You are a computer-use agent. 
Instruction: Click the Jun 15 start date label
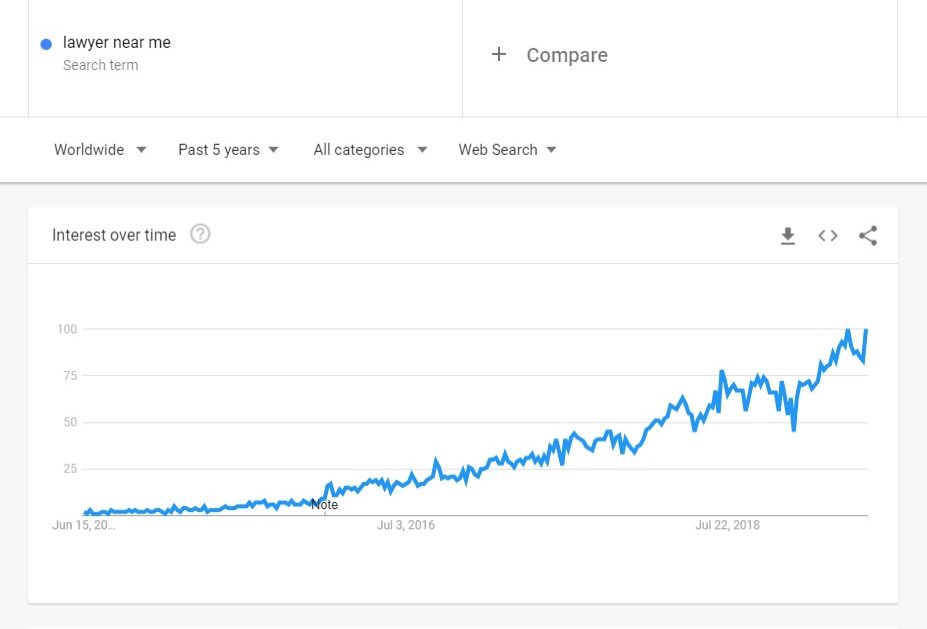(84, 525)
